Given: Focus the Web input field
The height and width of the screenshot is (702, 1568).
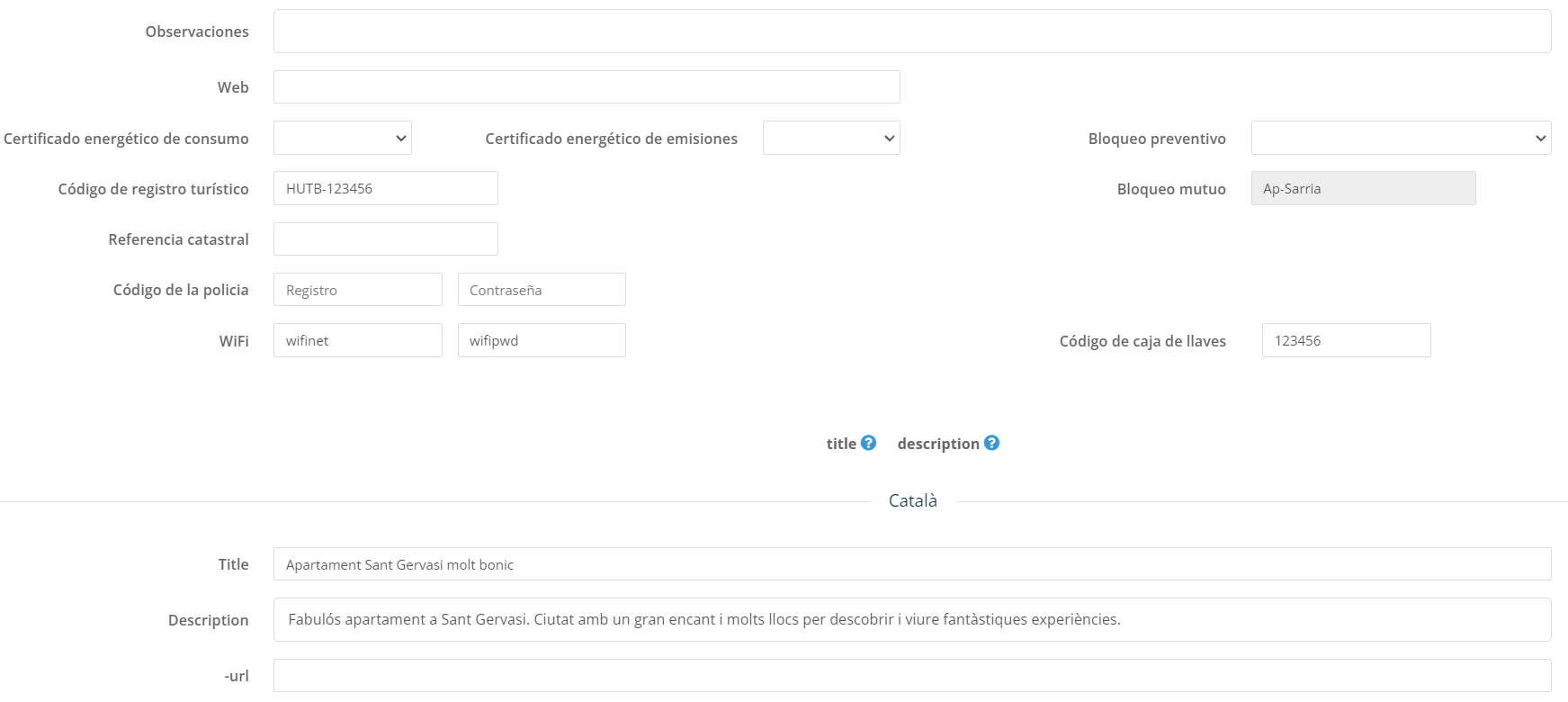Looking at the screenshot, I should 586,87.
